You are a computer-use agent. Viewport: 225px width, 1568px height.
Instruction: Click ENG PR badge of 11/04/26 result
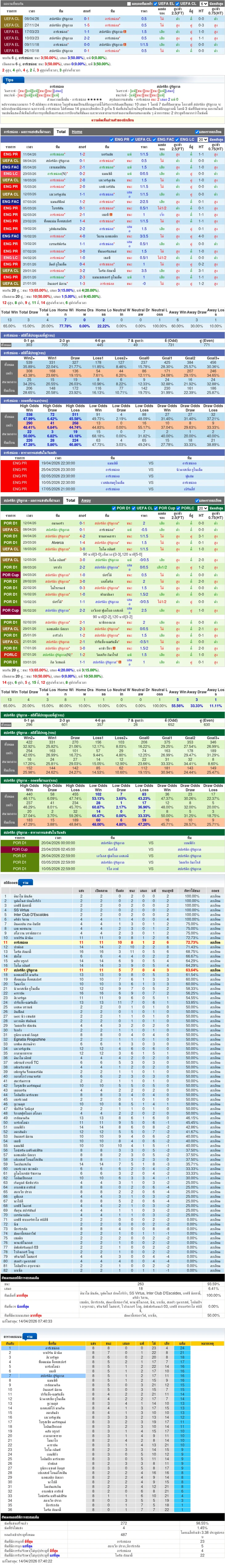[10, 155]
